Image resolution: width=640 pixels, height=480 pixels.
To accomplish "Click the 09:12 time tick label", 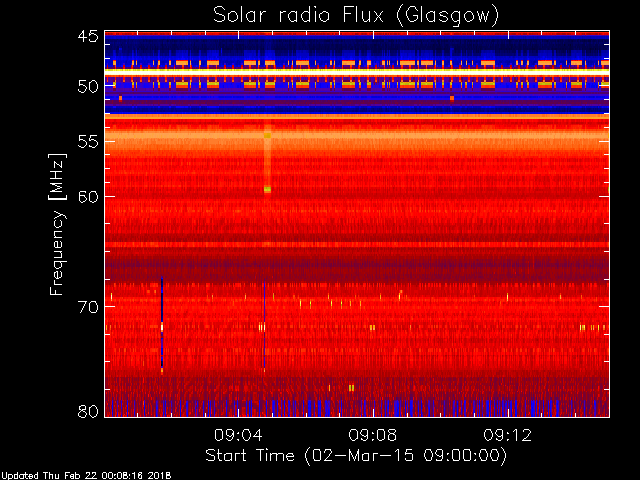I will coord(508,435).
